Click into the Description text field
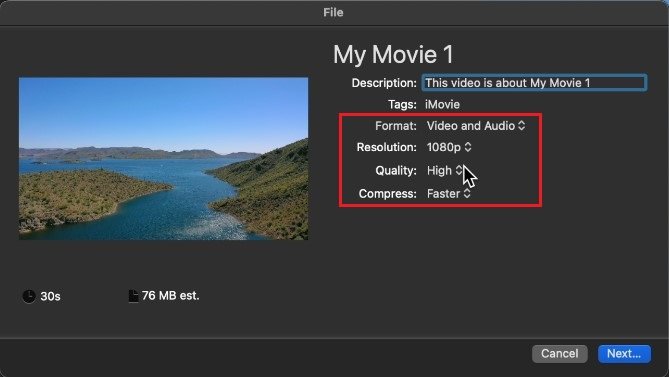The image size is (669, 377). [535, 83]
